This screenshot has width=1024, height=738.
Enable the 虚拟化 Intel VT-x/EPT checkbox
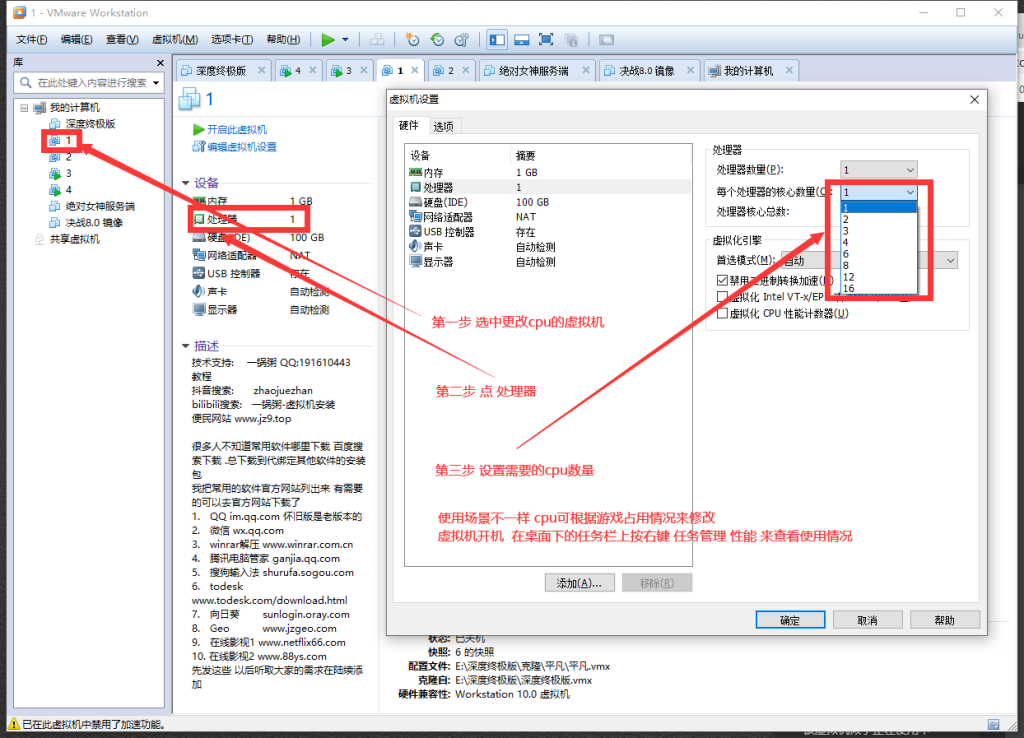722,297
